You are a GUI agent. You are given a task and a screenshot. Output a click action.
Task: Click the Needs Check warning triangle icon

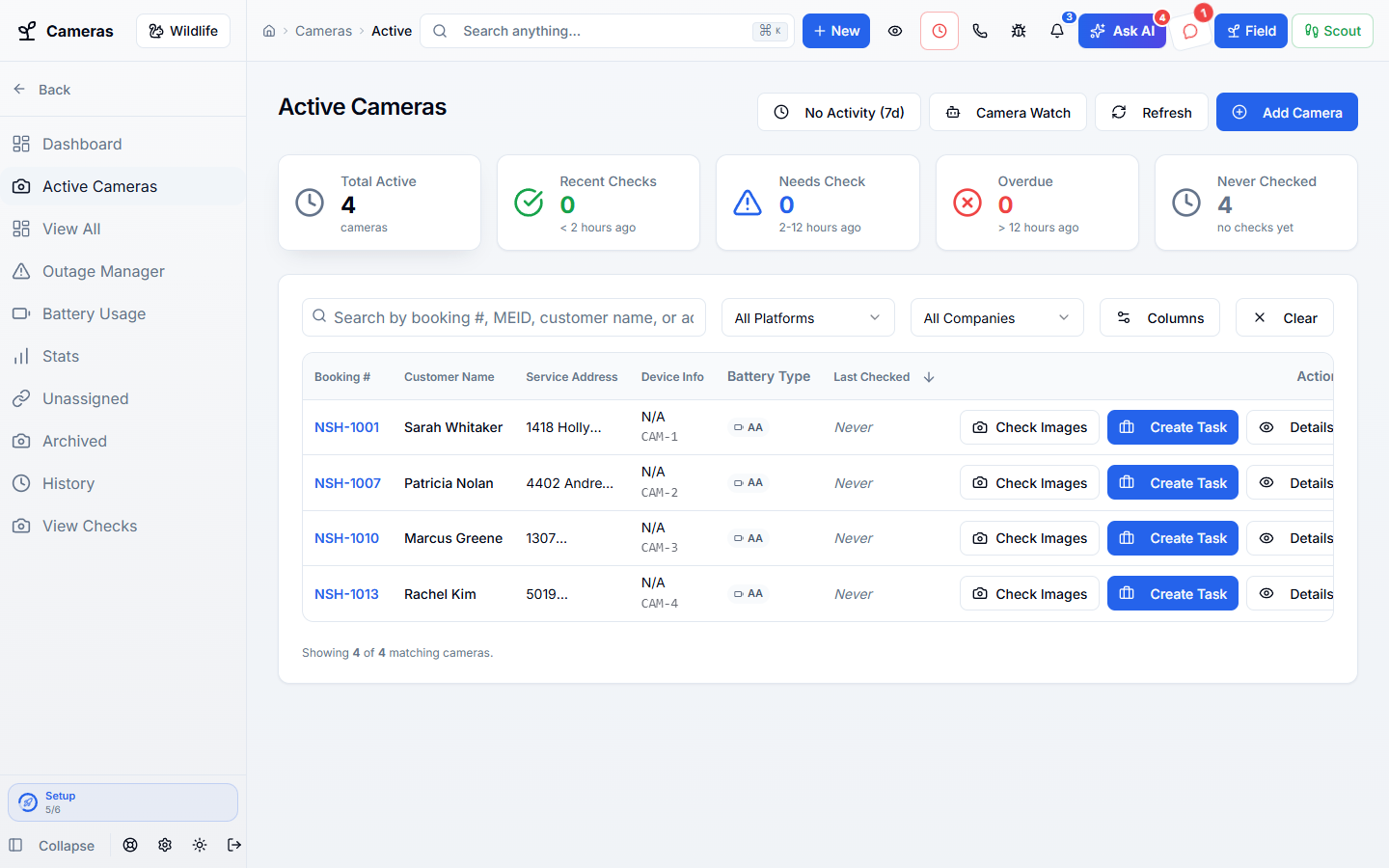pos(748,203)
